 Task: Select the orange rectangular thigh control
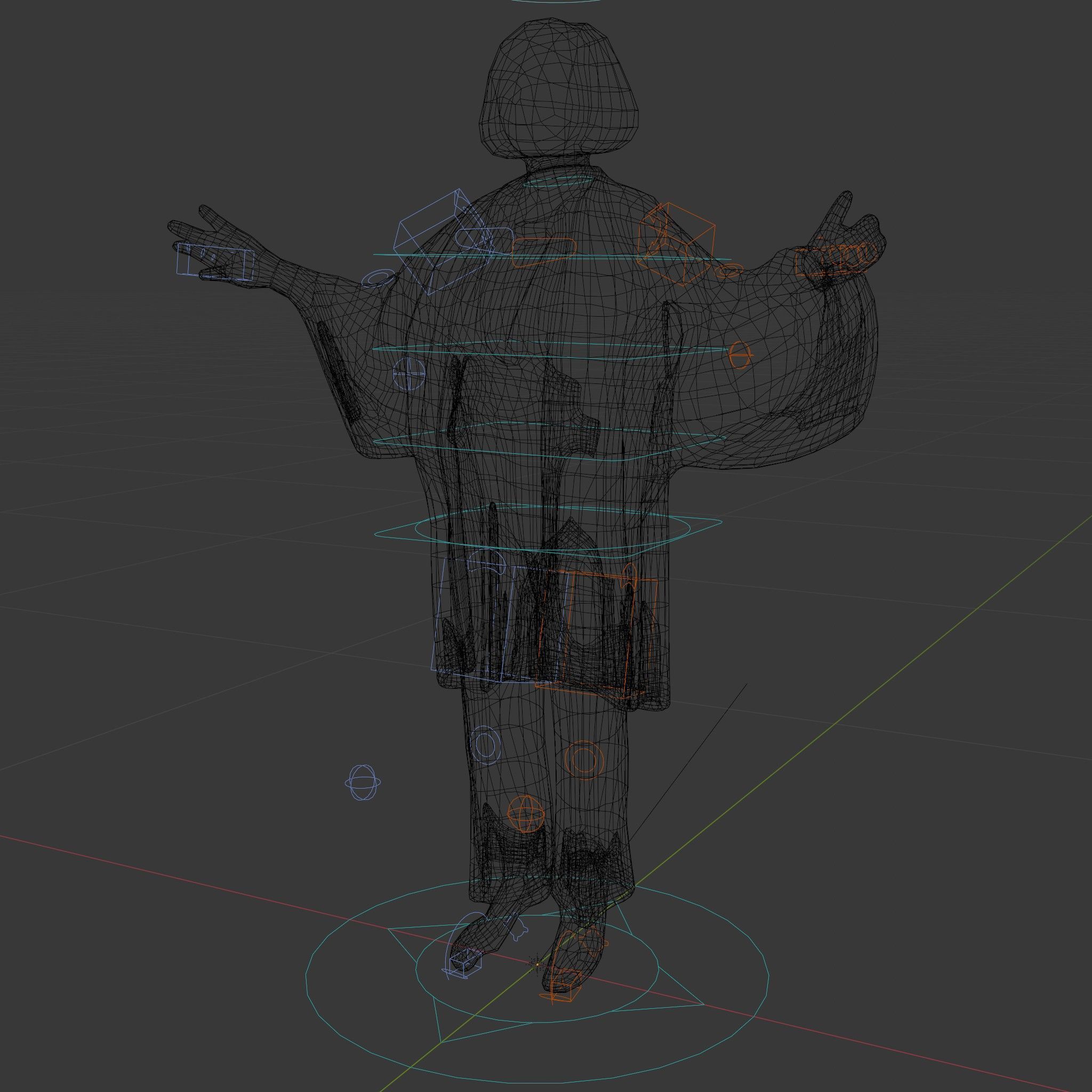(597, 635)
